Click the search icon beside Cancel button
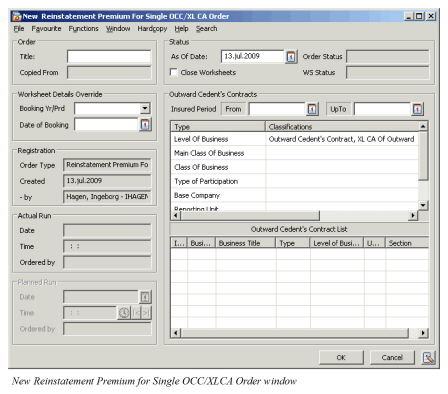The width and height of the screenshot is (448, 394). [x=428, y=357]
